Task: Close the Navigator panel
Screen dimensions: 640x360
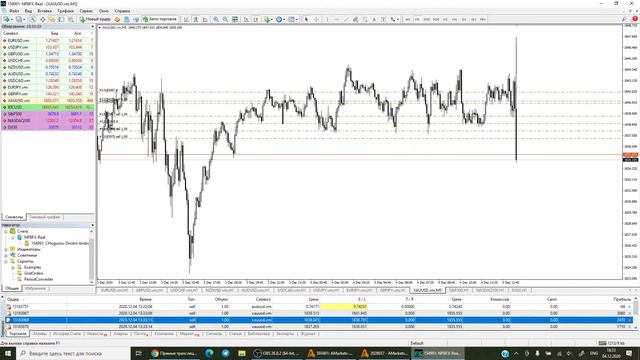Action: tap(92, 225)
